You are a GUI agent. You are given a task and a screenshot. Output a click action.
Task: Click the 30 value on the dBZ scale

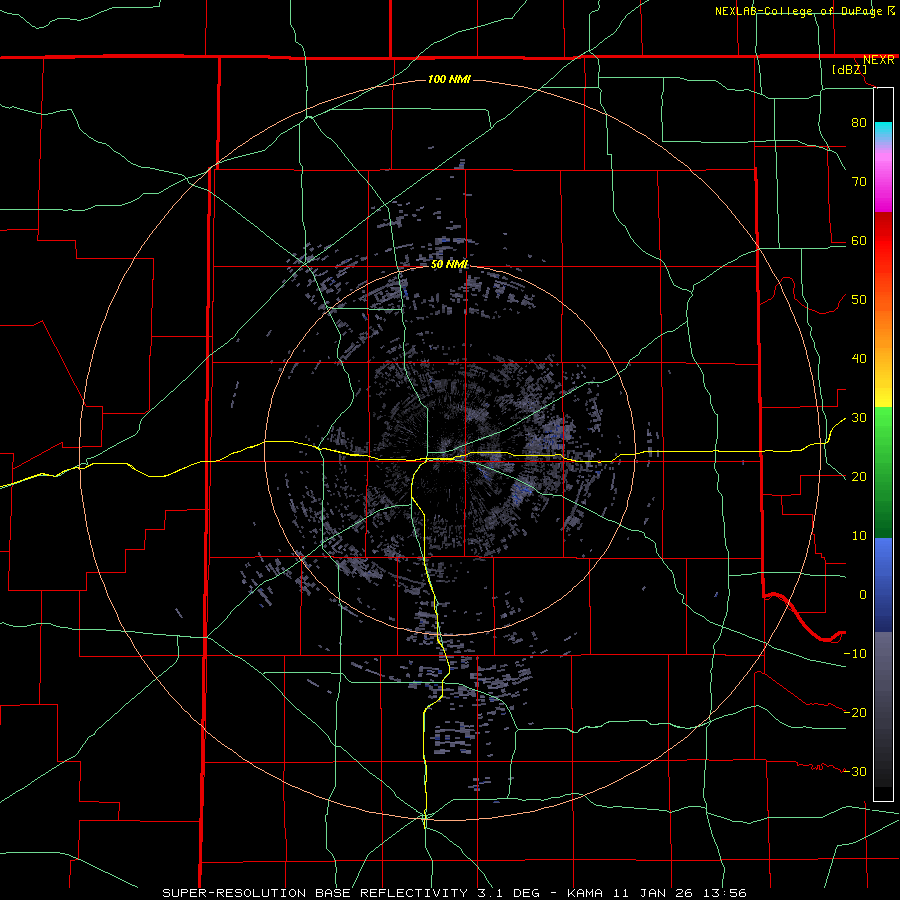(x=859, y=418)
